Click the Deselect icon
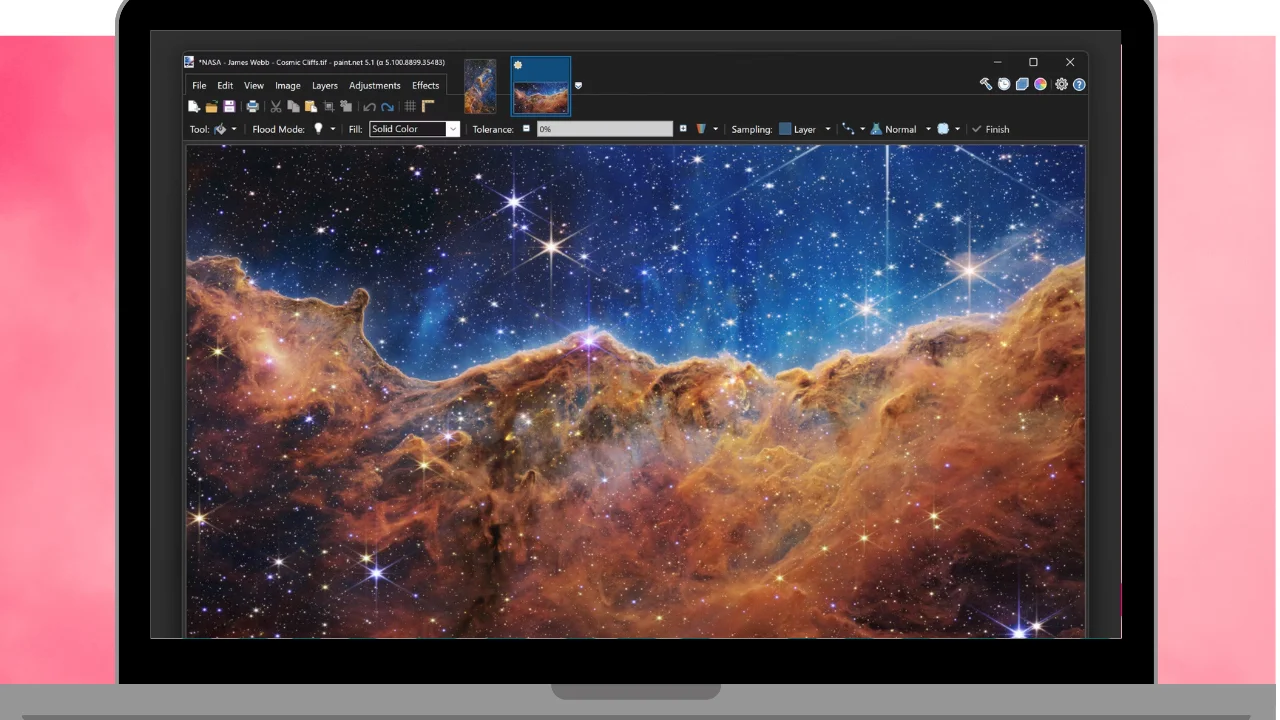The height and width of the screenshot is (720, 1280). point(346,107)
